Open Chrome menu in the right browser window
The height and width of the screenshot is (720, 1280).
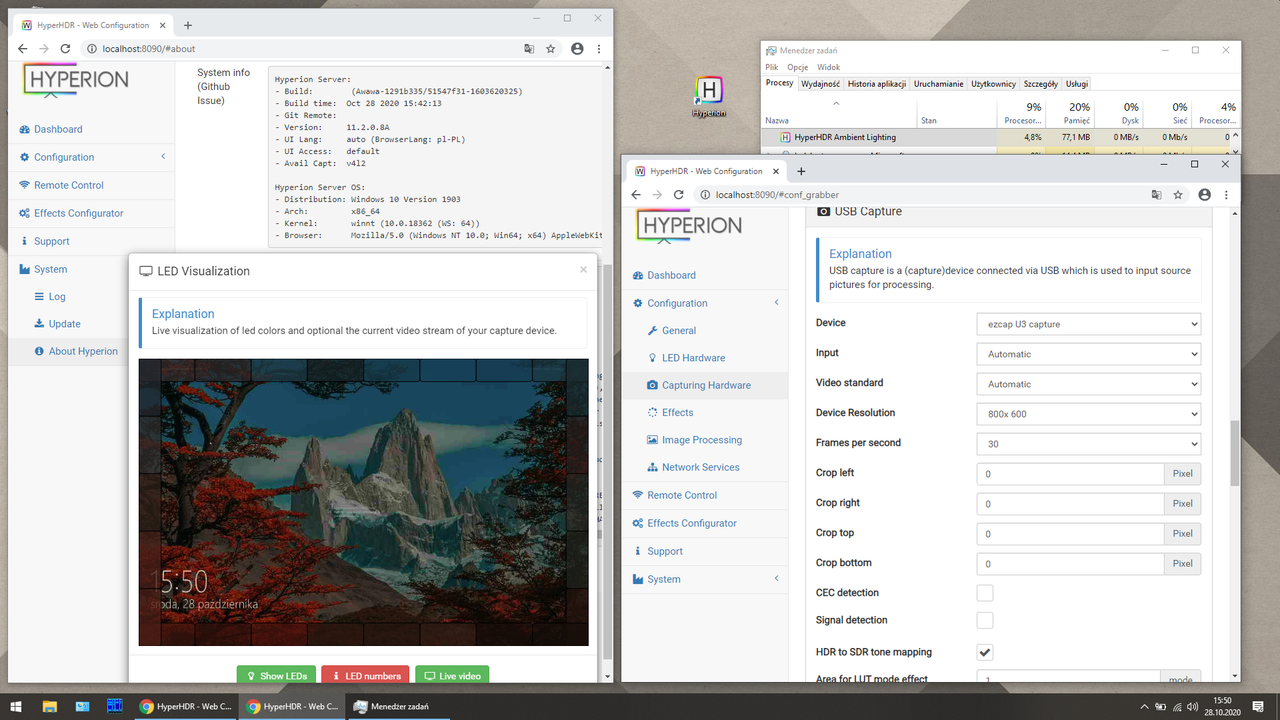(1226, 195)
